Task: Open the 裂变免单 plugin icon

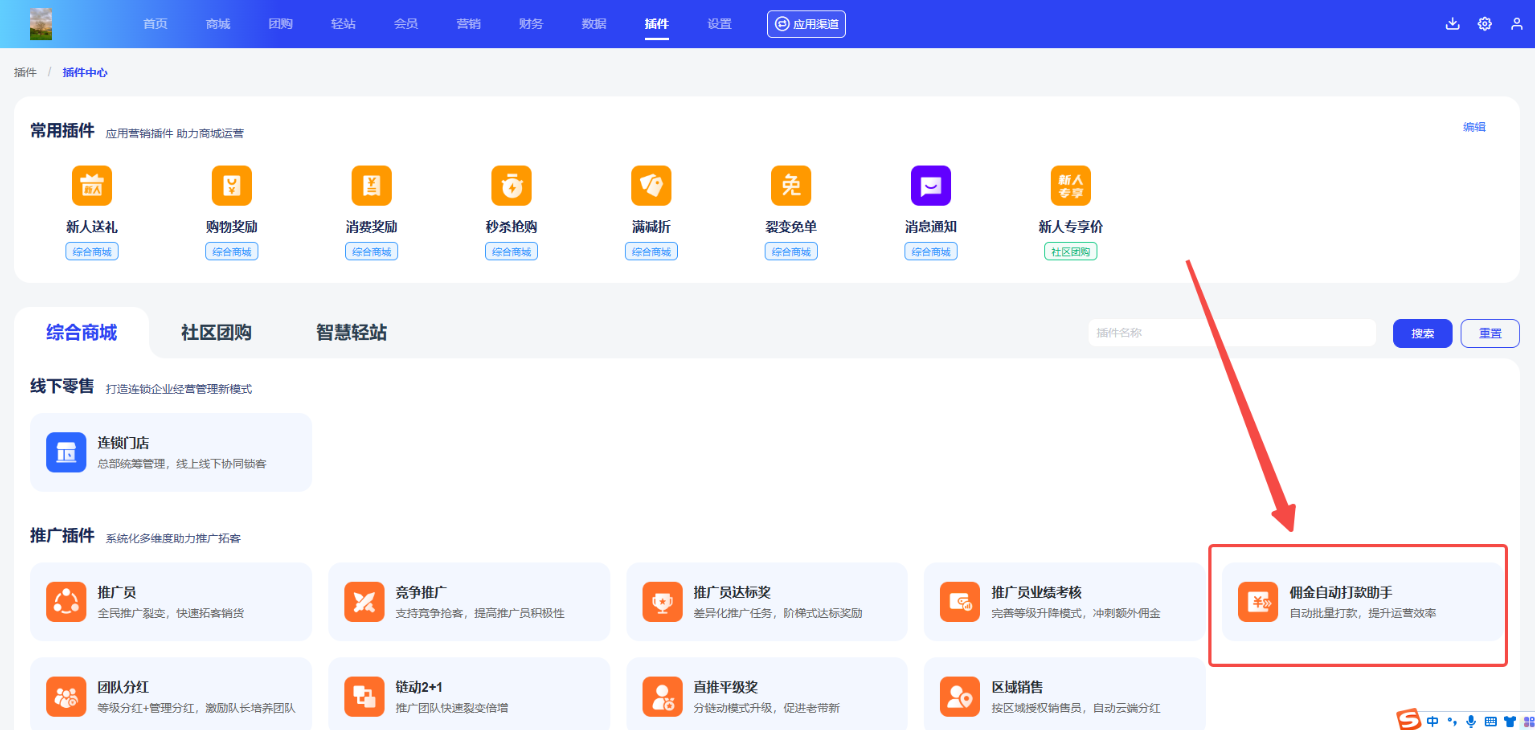Action: point(791,186)
